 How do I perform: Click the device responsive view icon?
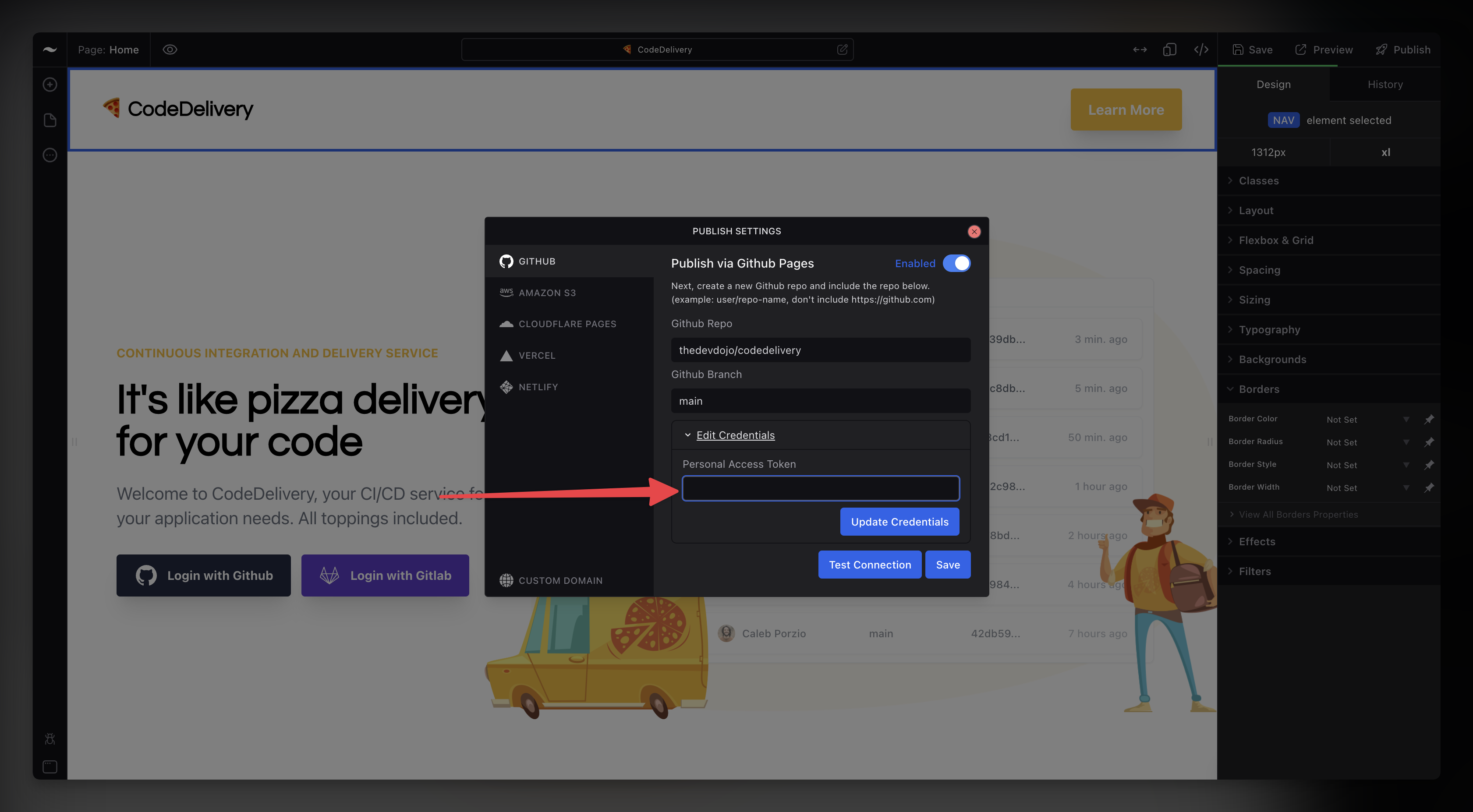tap(1169, 50)
